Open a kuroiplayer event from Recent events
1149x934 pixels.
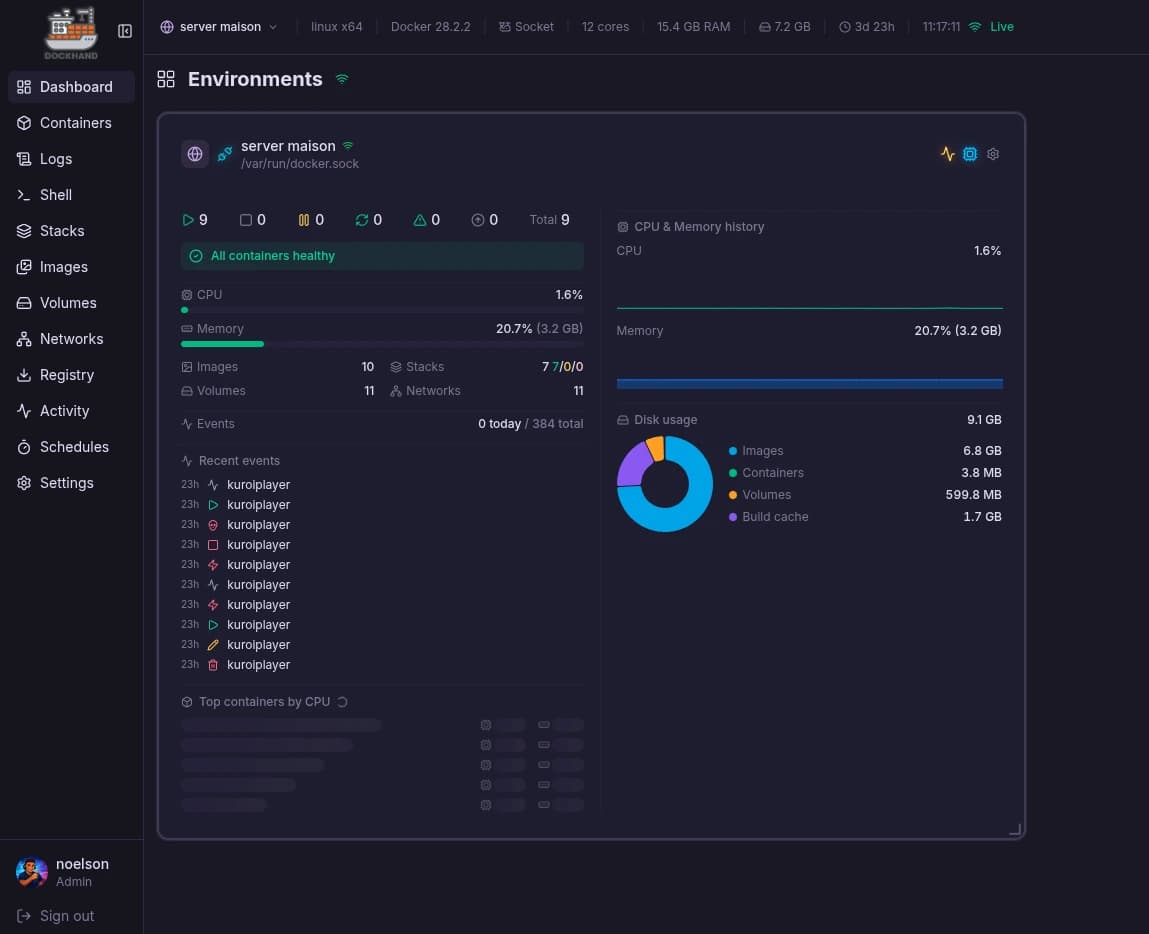[258, 484]
